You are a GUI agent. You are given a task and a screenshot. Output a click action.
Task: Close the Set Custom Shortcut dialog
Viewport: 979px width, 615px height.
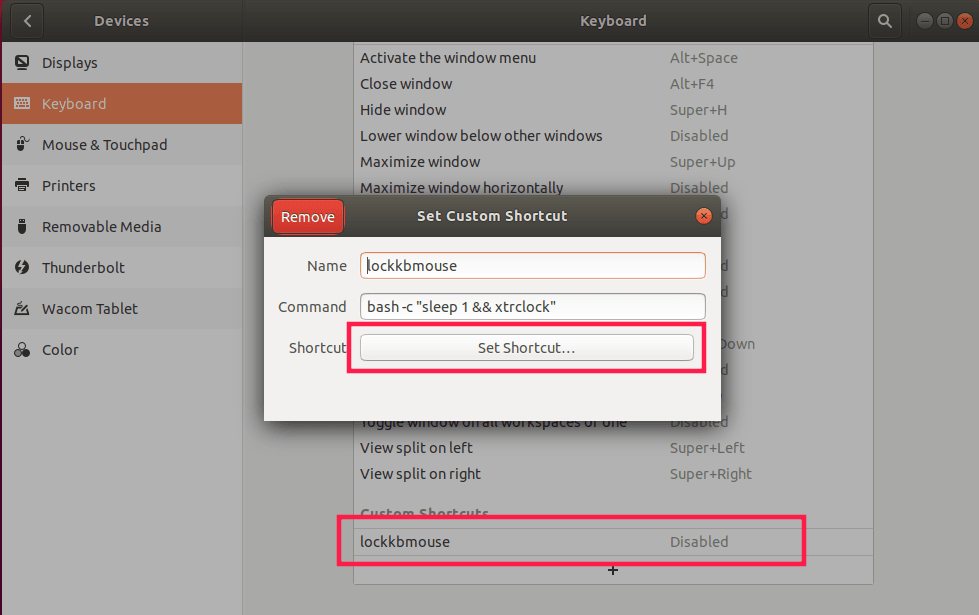point(704,216)
